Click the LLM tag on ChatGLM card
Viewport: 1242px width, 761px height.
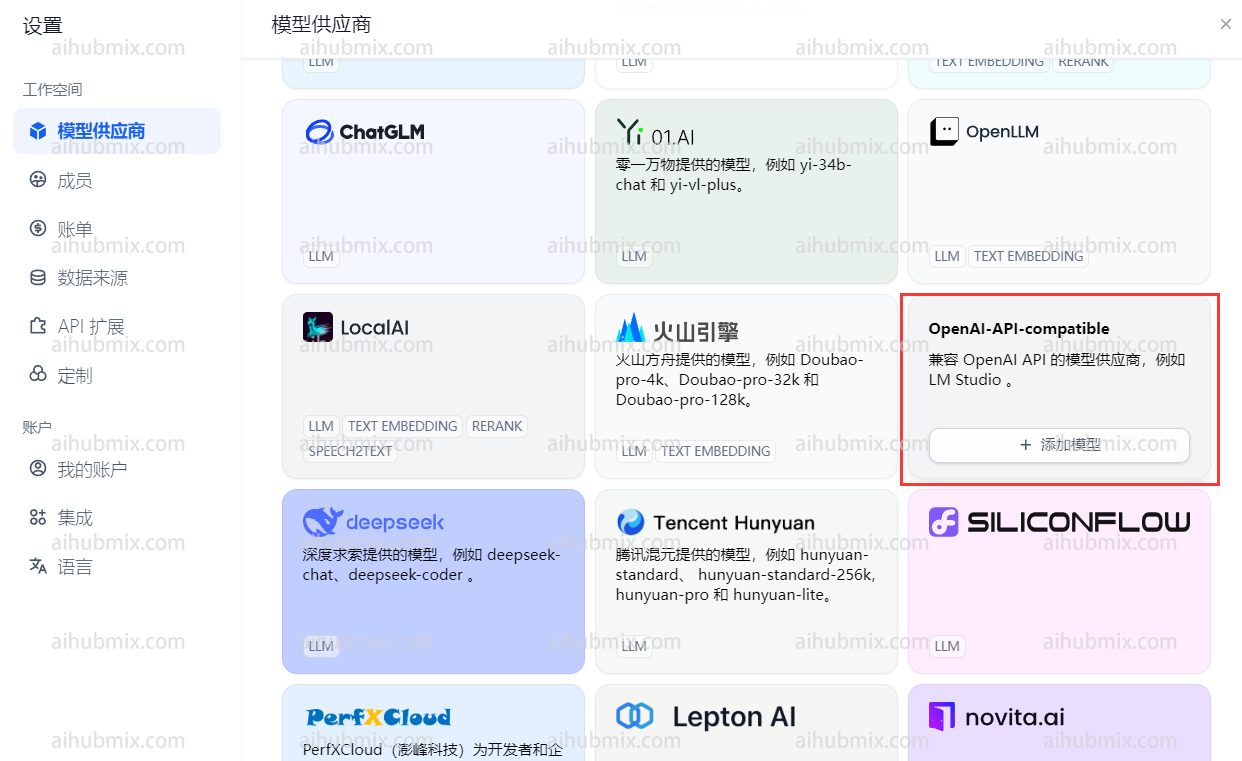321,256
